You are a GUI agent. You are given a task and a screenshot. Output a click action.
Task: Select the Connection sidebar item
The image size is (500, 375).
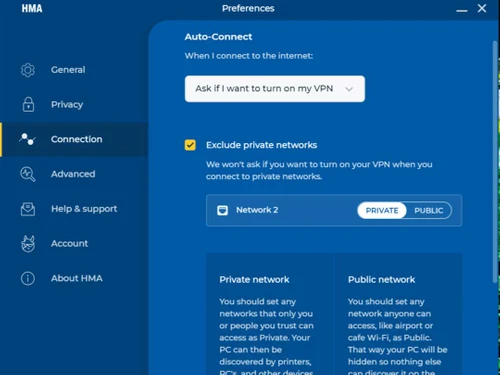click(x=74, y=139)
